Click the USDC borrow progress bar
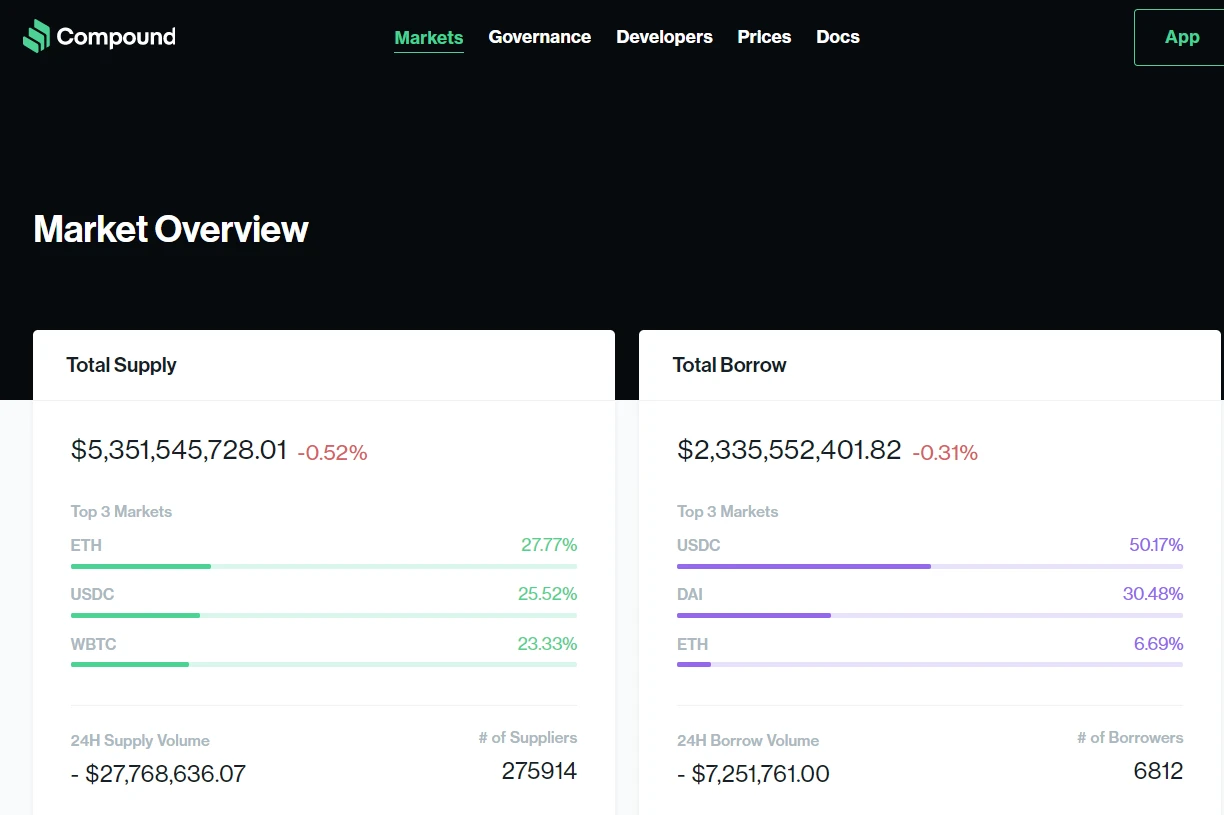The image size is (1224, 815). pyautogui.click(x=930, y=566)
